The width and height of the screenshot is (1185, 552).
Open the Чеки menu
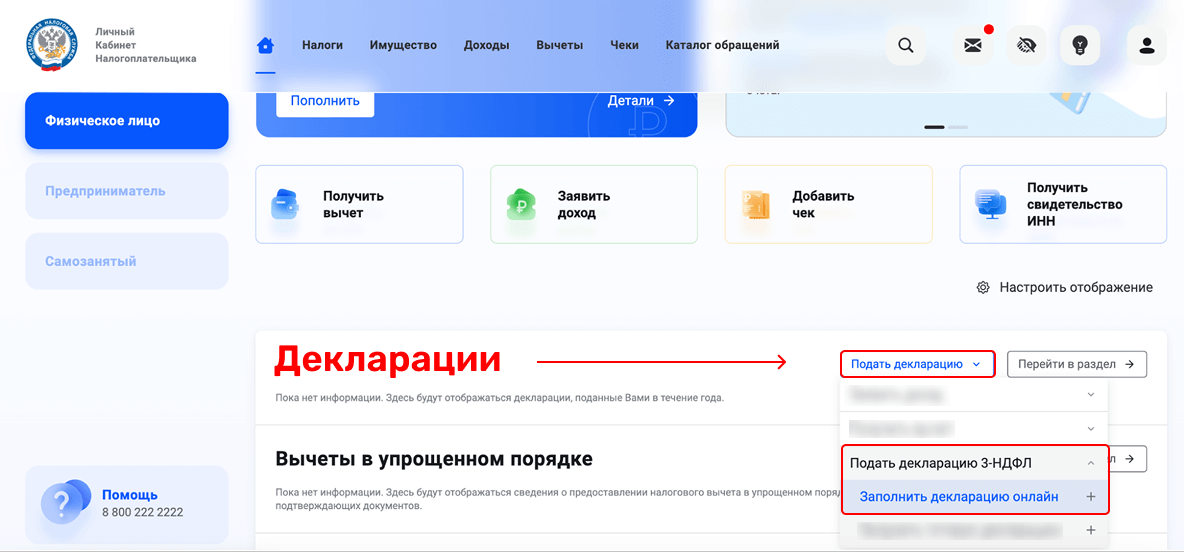click(624, 45)
